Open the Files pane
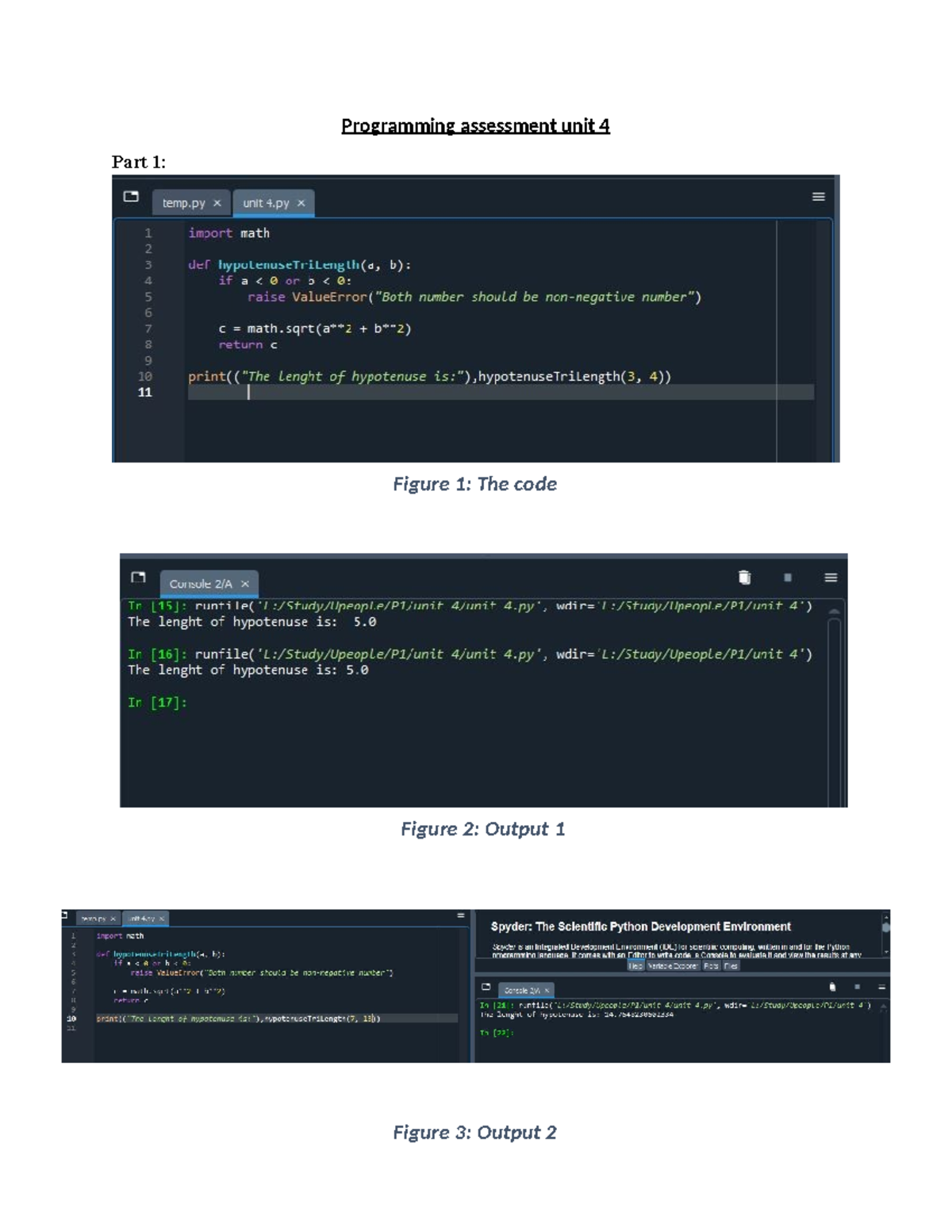The width and height of the screenshot is (952, 1232). coord(731,965)
